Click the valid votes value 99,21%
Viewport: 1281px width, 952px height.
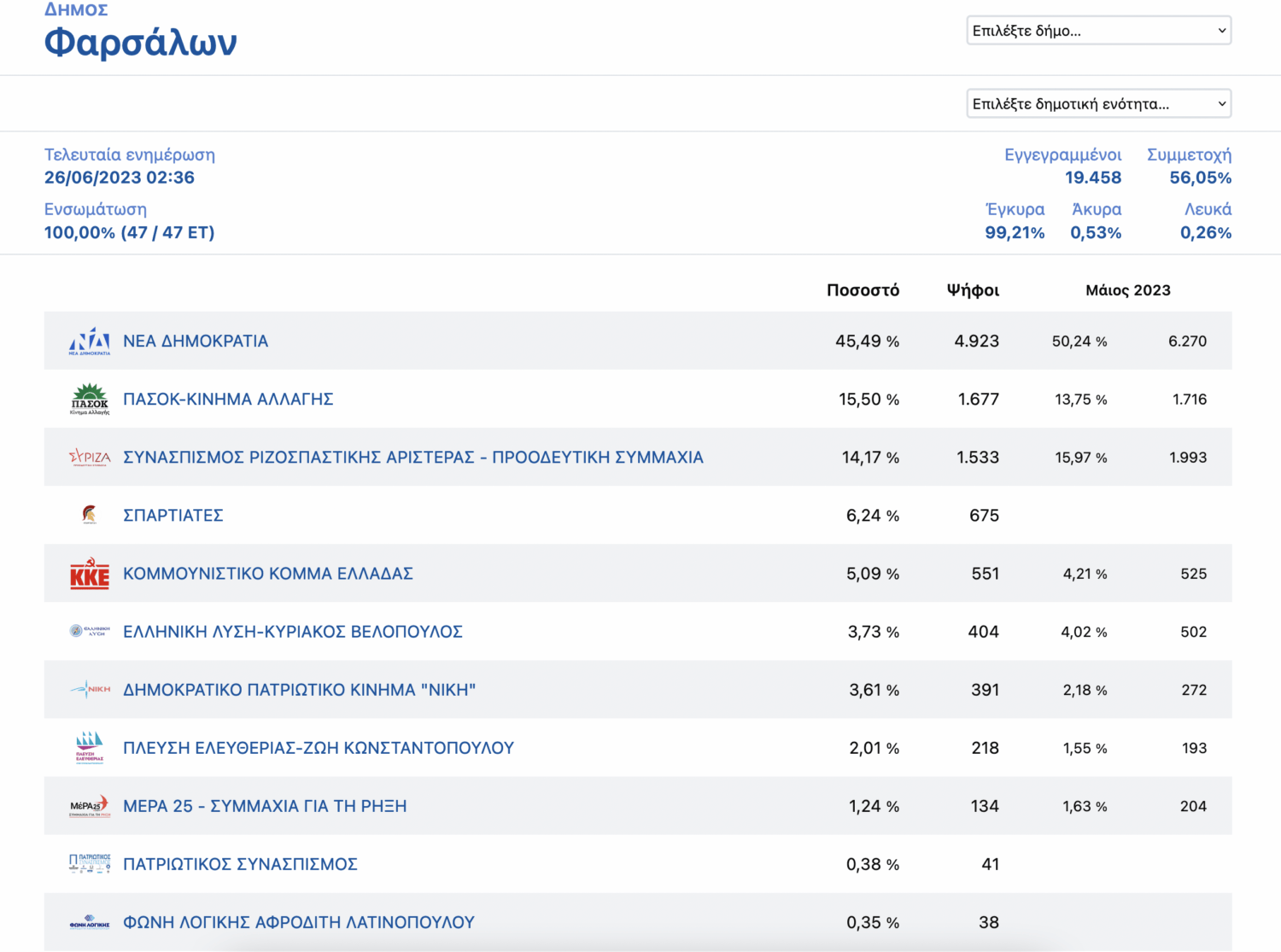tap(1015, 232)
